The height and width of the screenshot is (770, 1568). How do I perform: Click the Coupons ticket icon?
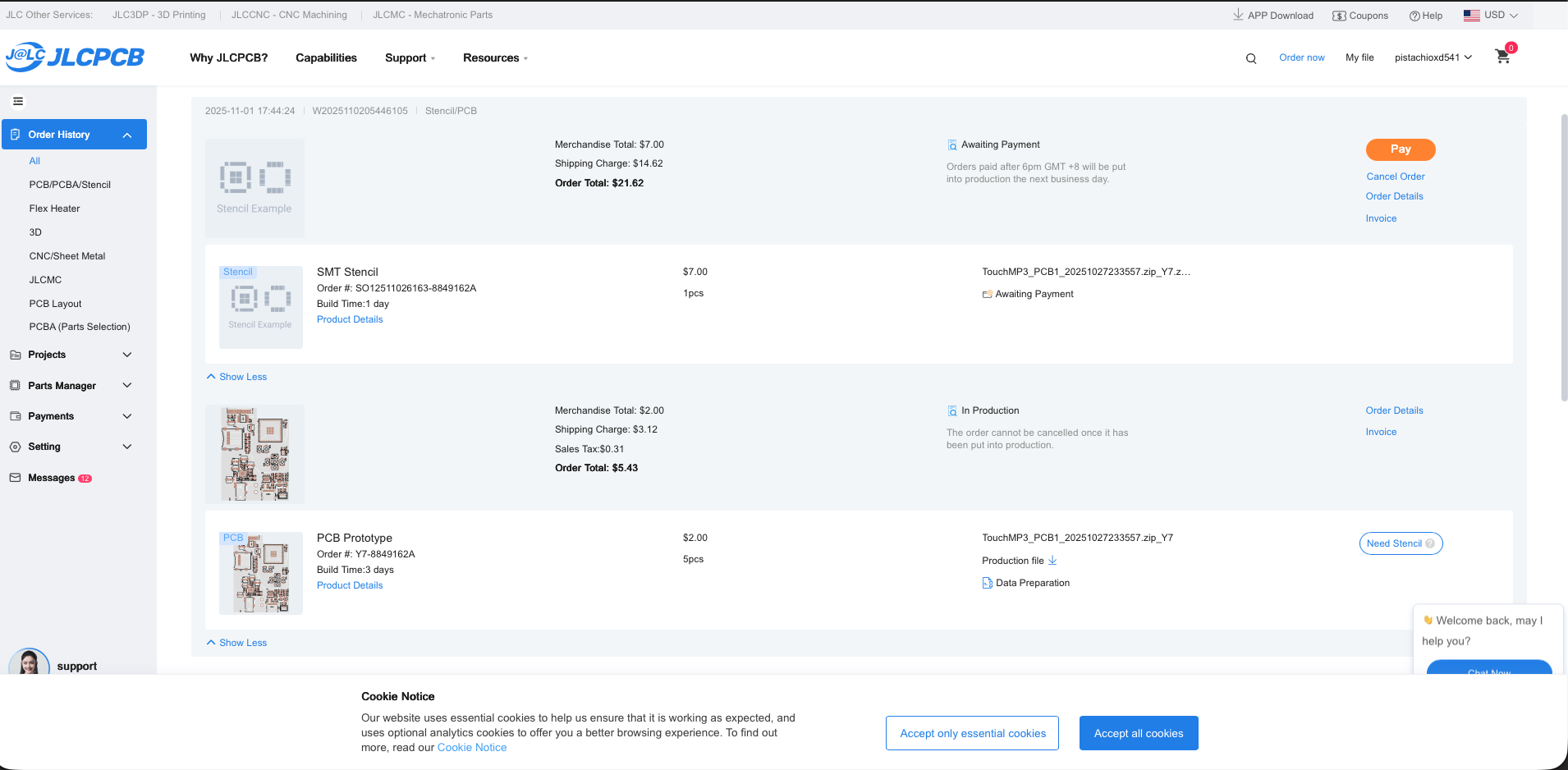click(1339, 16)
